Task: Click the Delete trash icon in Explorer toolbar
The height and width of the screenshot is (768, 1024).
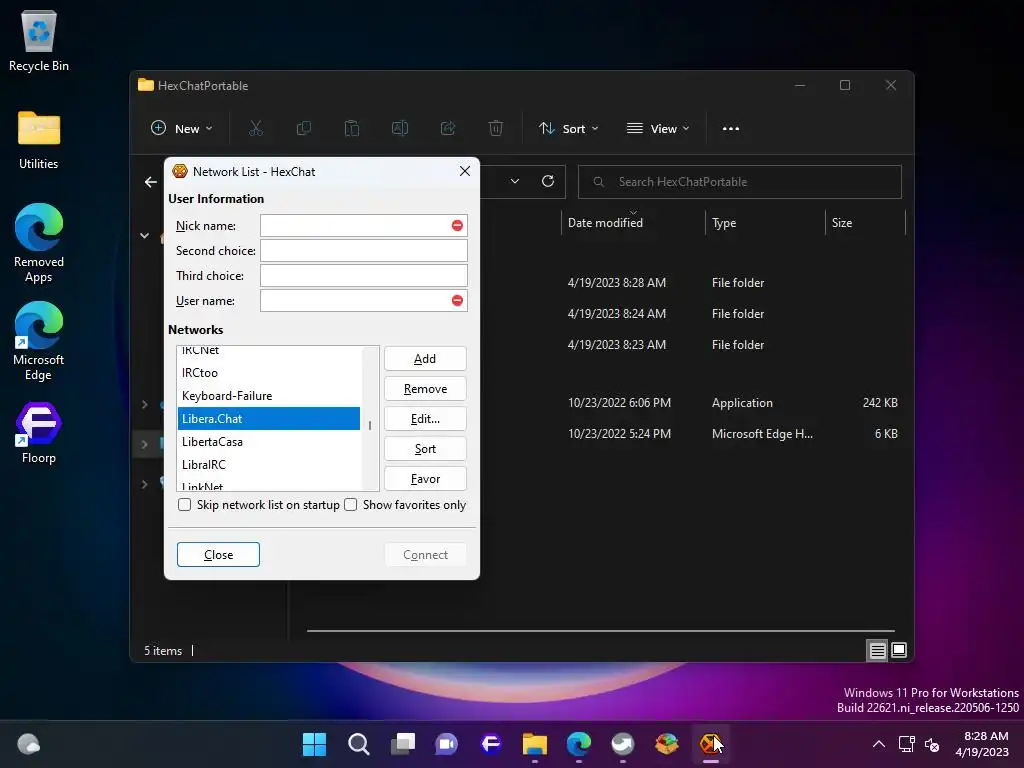Action: [496, 129]
